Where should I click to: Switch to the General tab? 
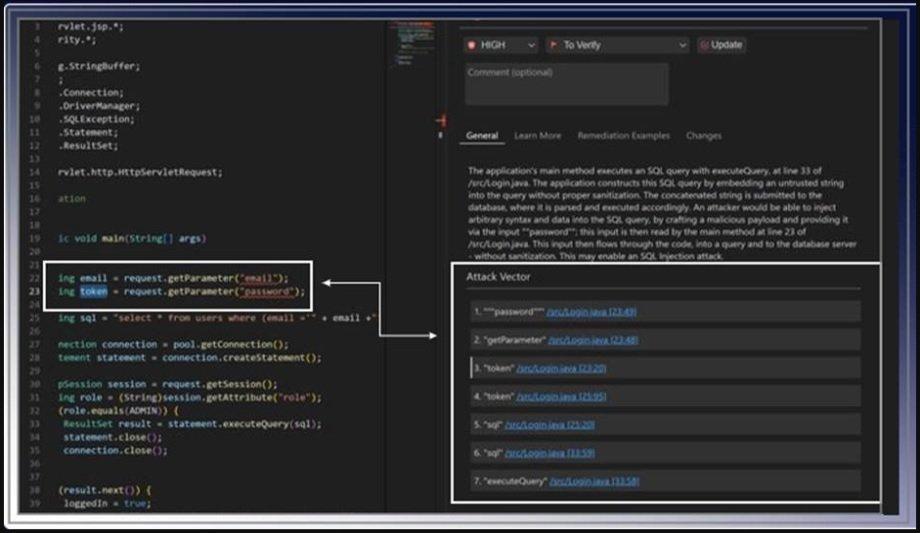(x=482, y=136)
